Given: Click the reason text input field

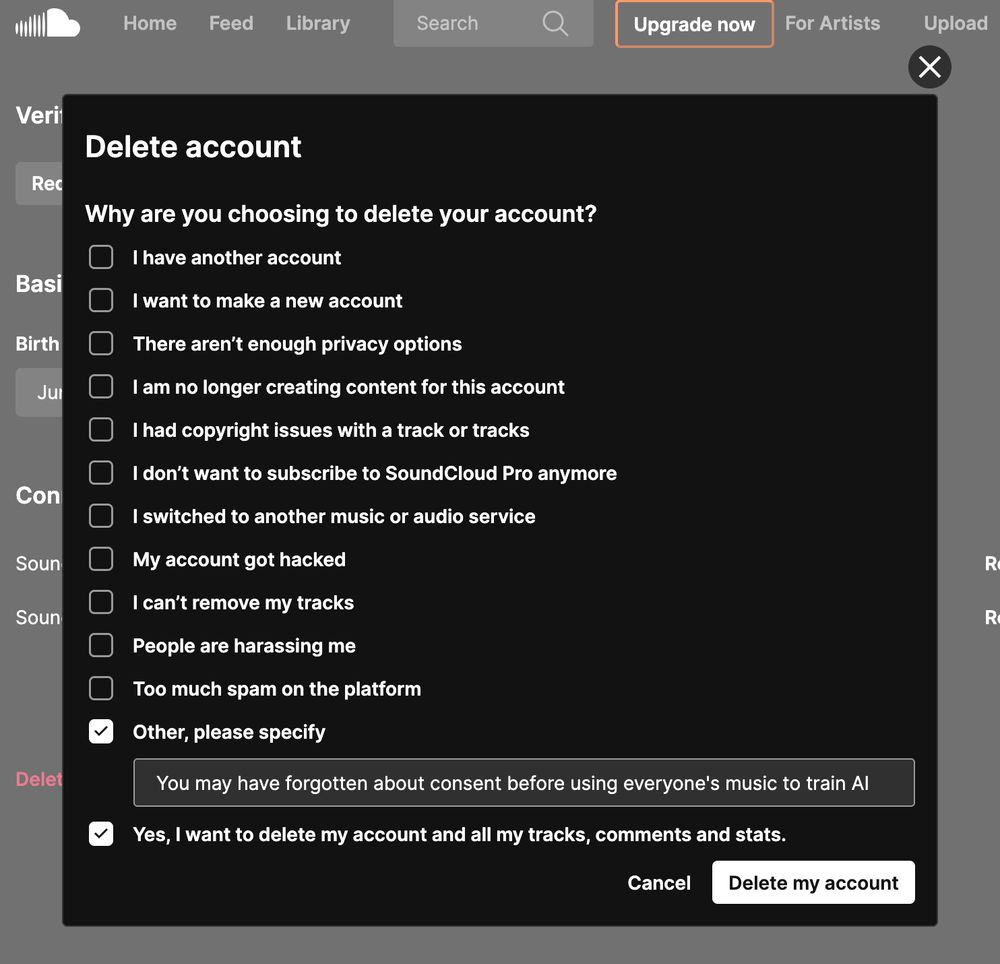Looking at the screenshot, I should coord(524,783).
